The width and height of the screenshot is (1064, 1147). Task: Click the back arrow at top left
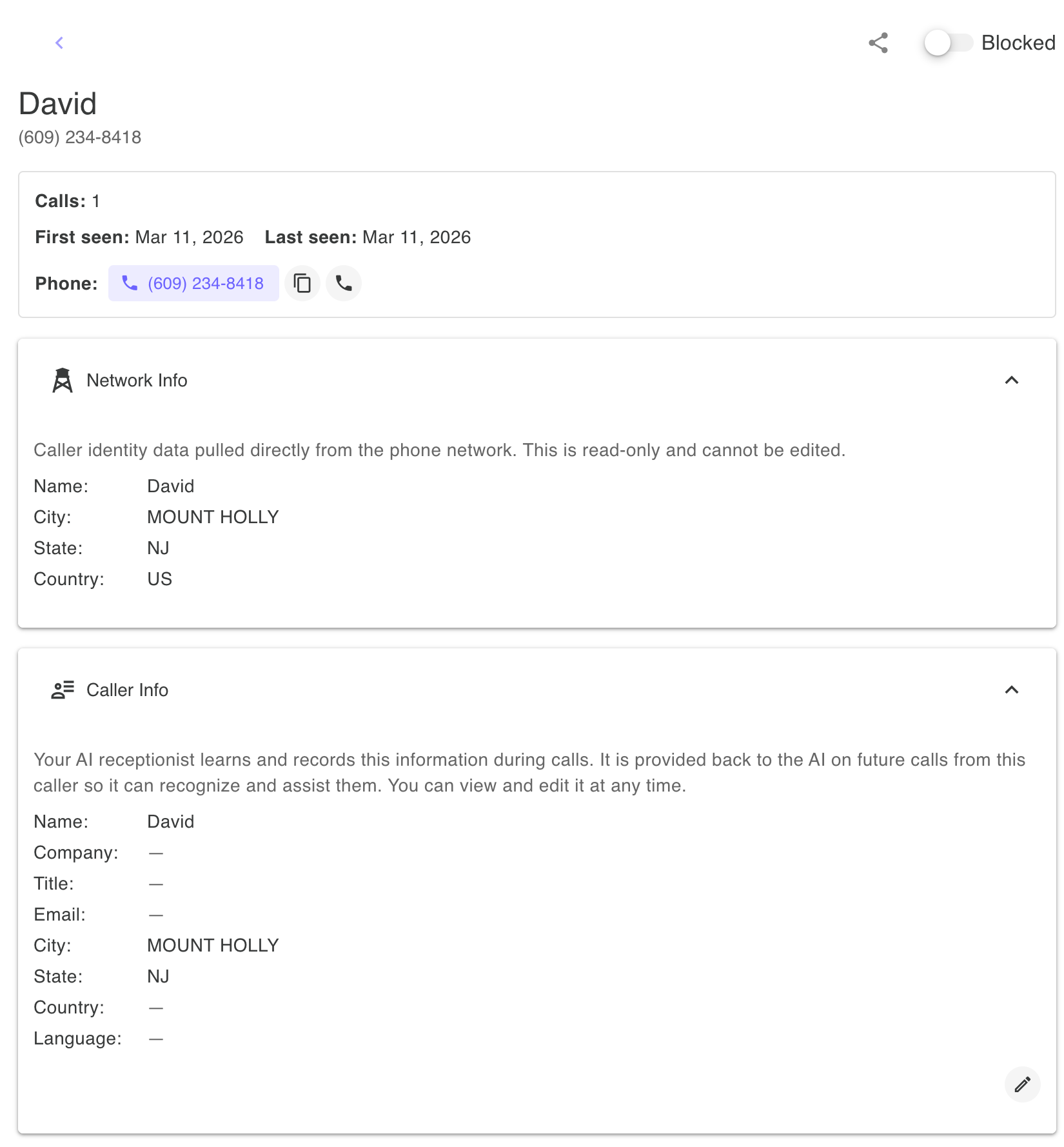(x=59, y=43)
